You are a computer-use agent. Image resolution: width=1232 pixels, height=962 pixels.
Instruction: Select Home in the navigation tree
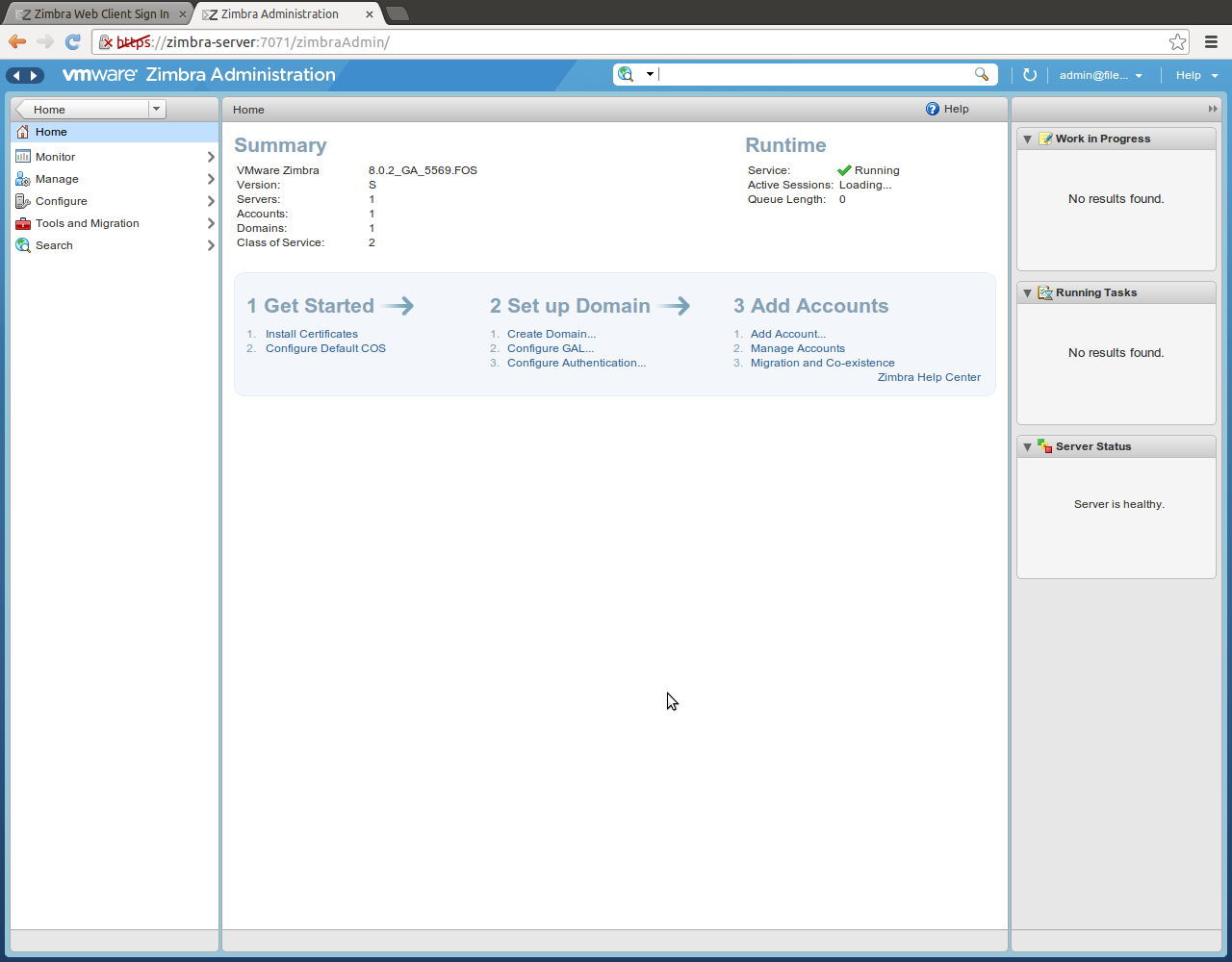(115, 132)
